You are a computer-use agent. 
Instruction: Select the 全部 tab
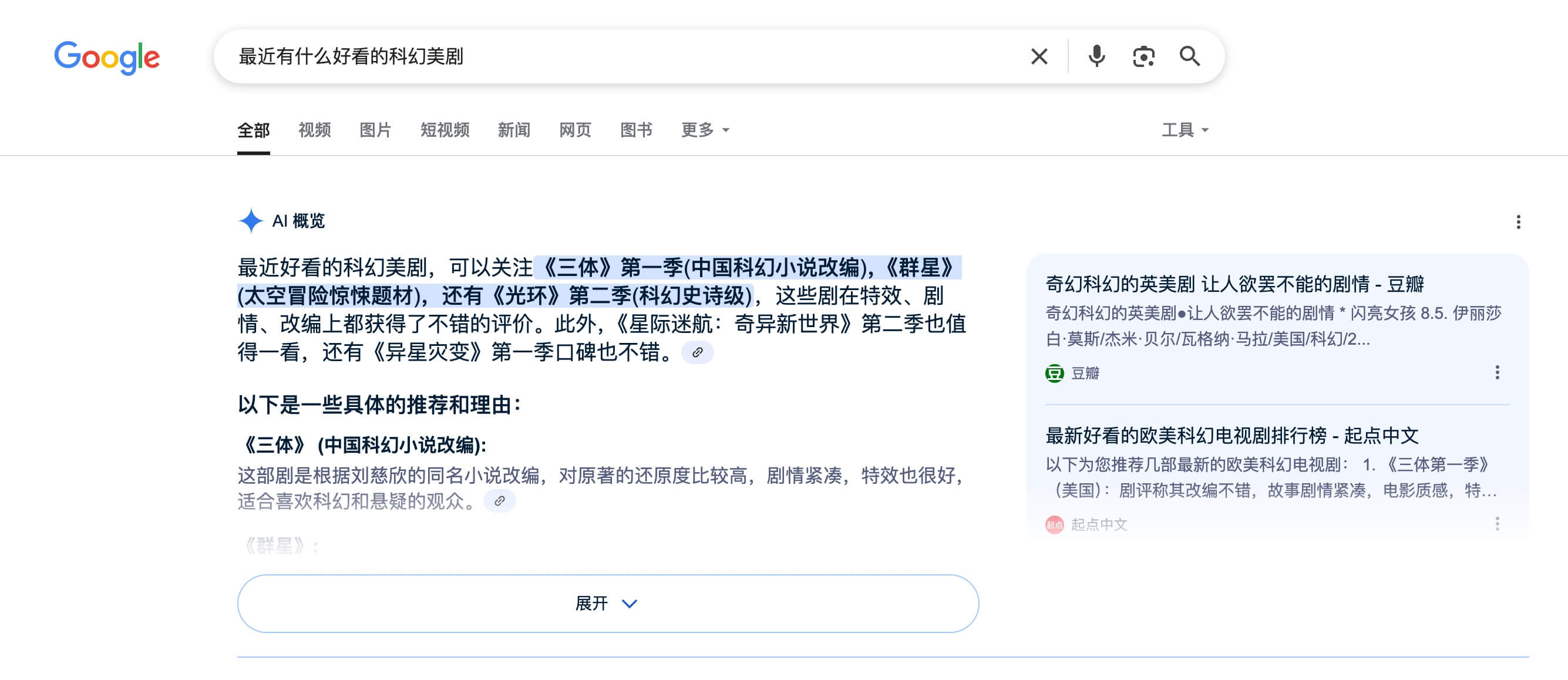click(x=253, y=130)
